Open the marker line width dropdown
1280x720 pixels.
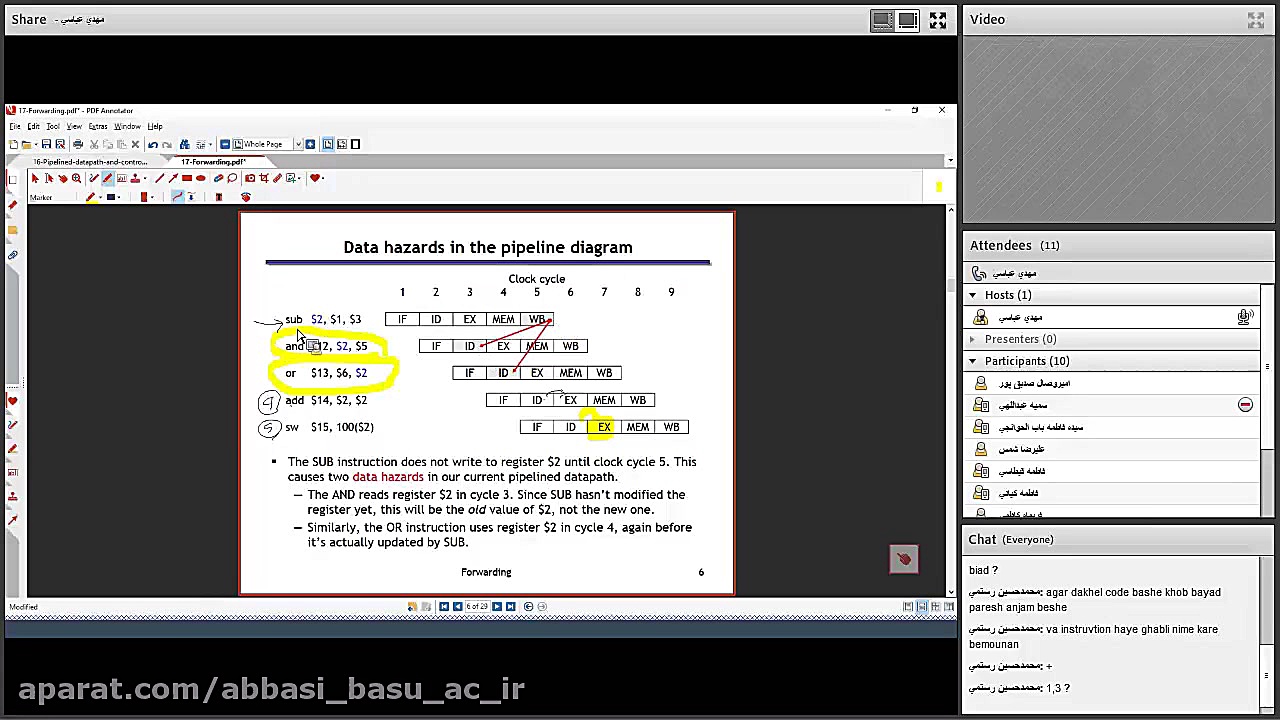click(121, 197)
